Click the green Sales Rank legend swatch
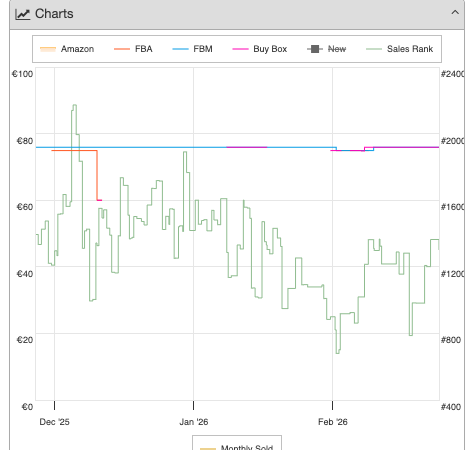474x450 pixels. pyautogui.click(x=374, y=49)
